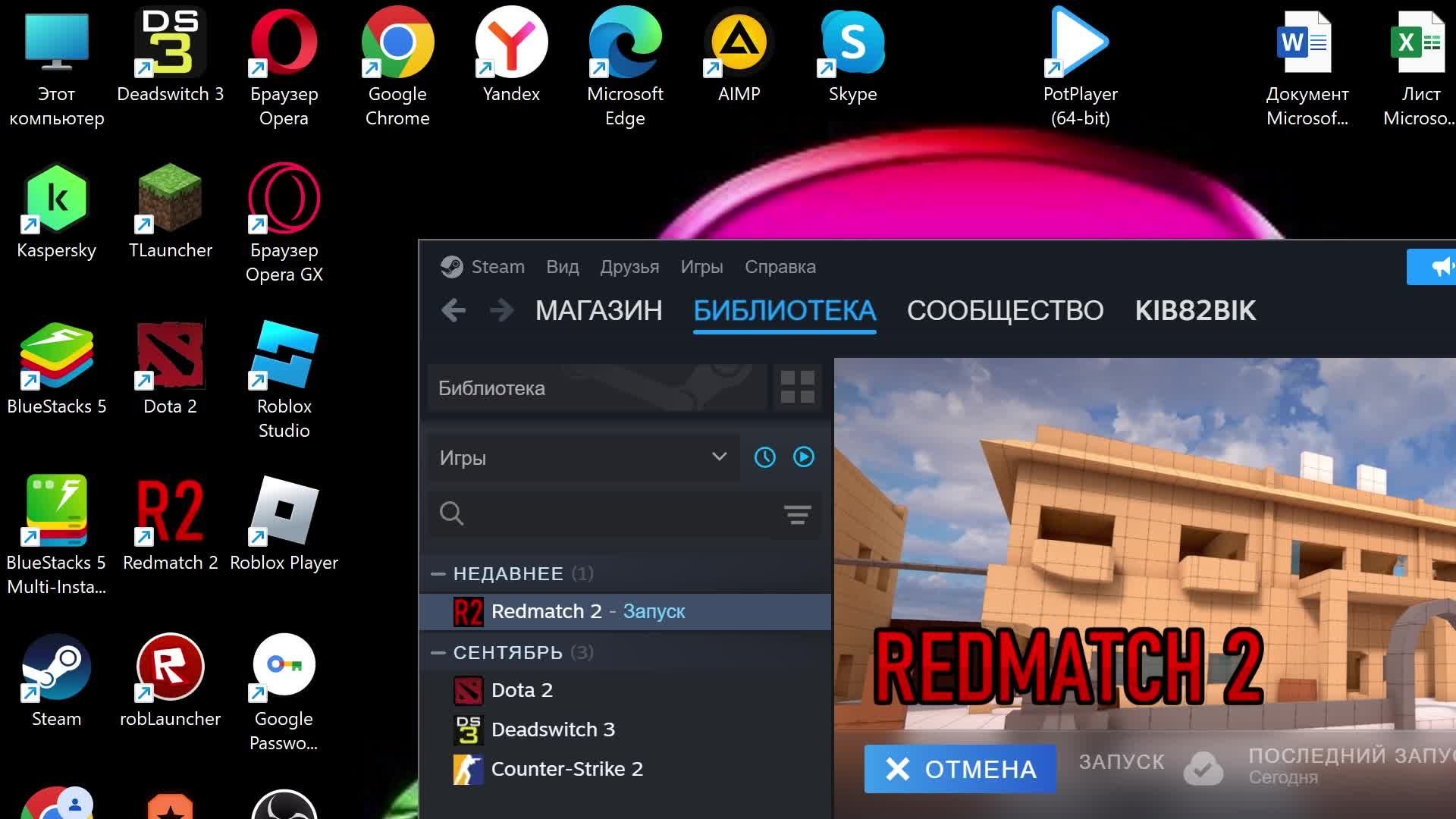Click the cloud sync status icon

(x=1203, y=768)
